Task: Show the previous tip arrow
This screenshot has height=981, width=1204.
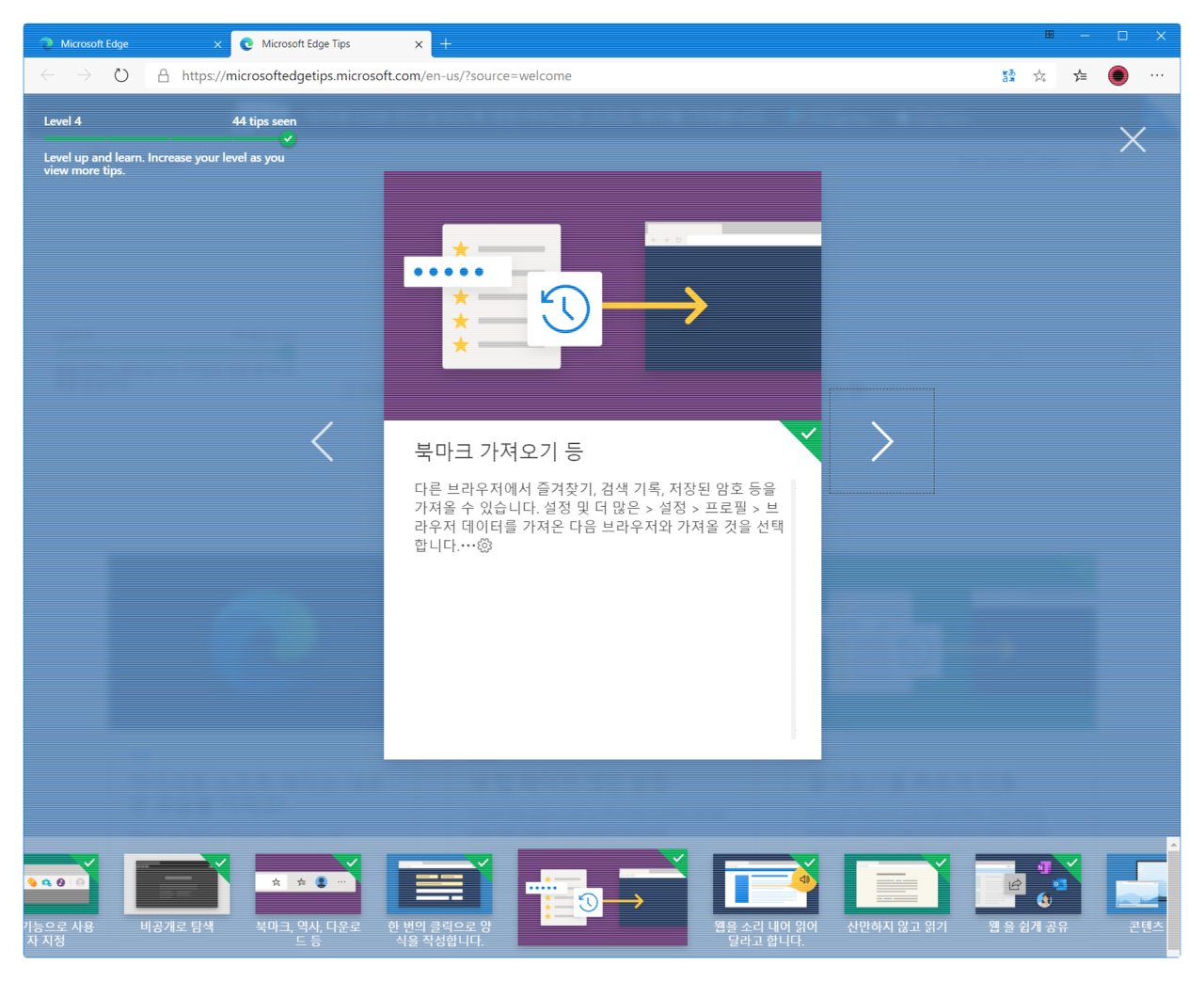Action: pyautogui.click(x=323, y=441)
